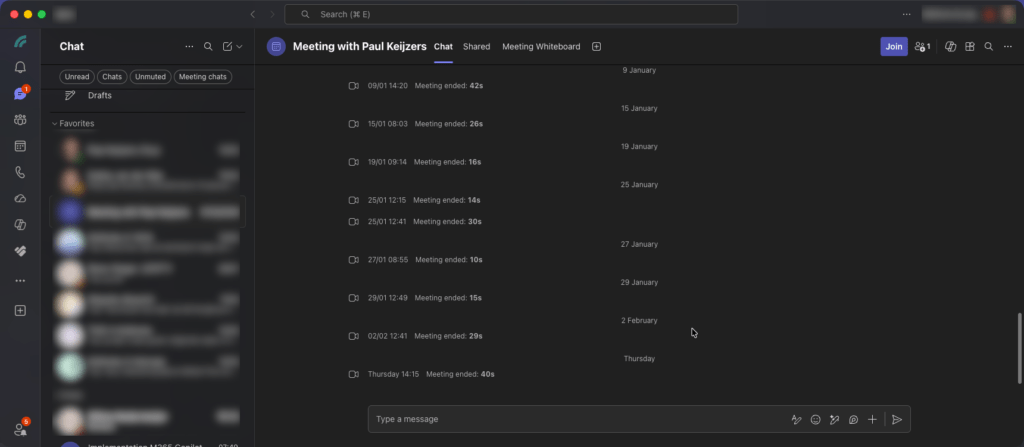Filter the chat list by Chats

[x=112, y=76]
